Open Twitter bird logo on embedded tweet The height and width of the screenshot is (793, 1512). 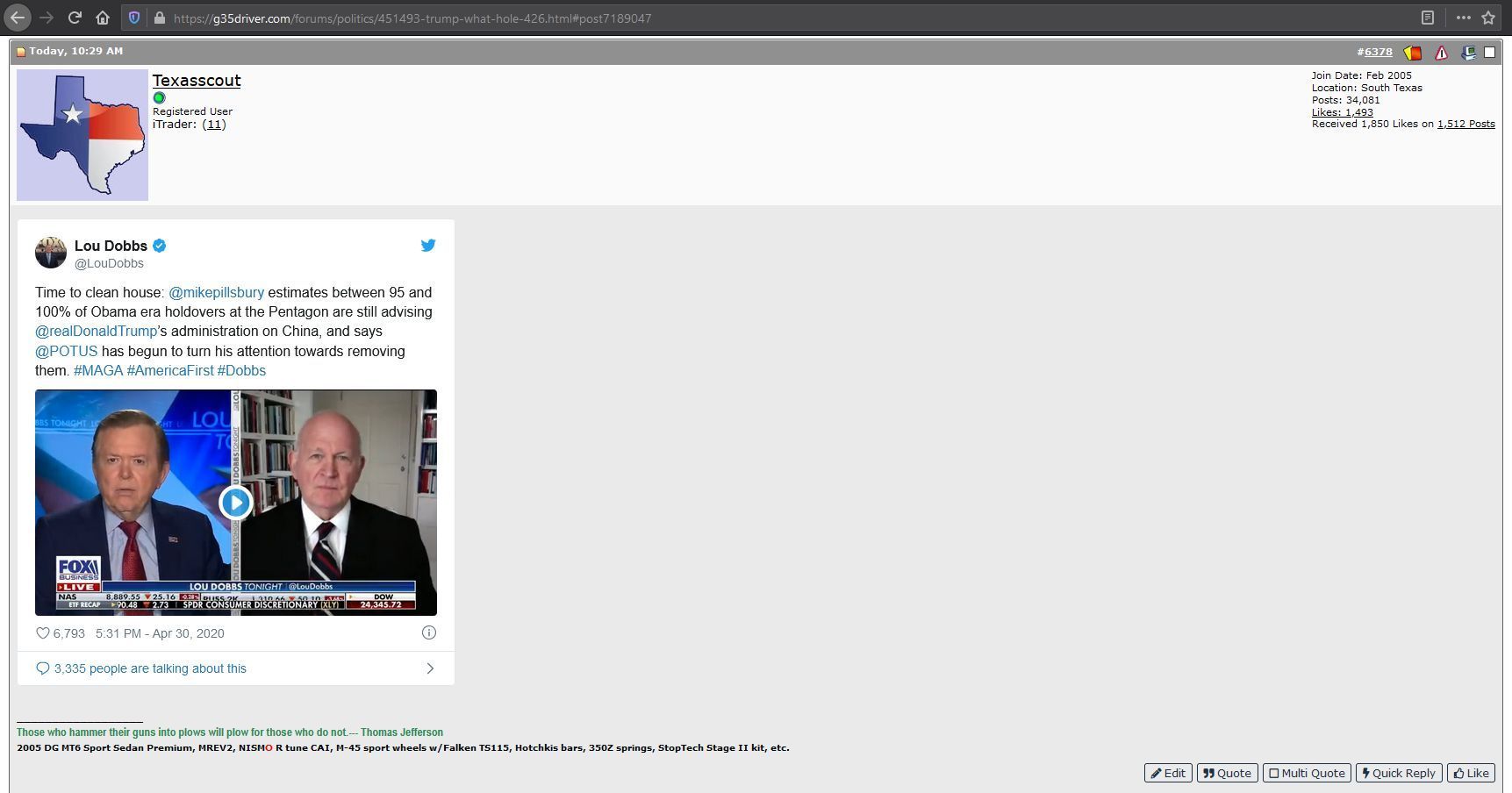click(x=428, y=246)
